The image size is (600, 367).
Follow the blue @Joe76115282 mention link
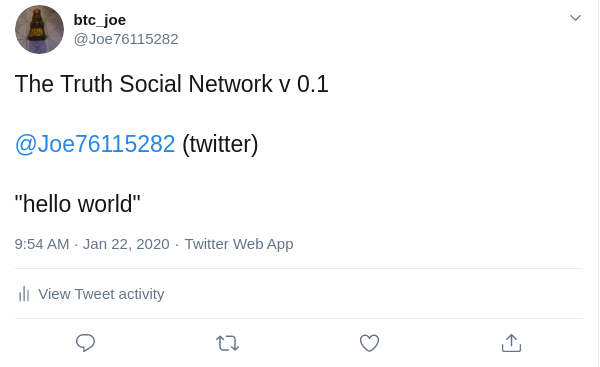coord(95,144)
